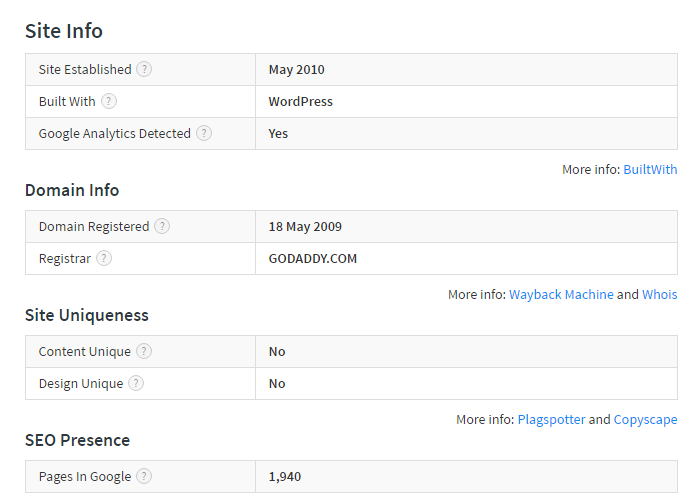Click Content Unique question mark icon
This screenshot has width=700, height=493.
pos(144,352)
